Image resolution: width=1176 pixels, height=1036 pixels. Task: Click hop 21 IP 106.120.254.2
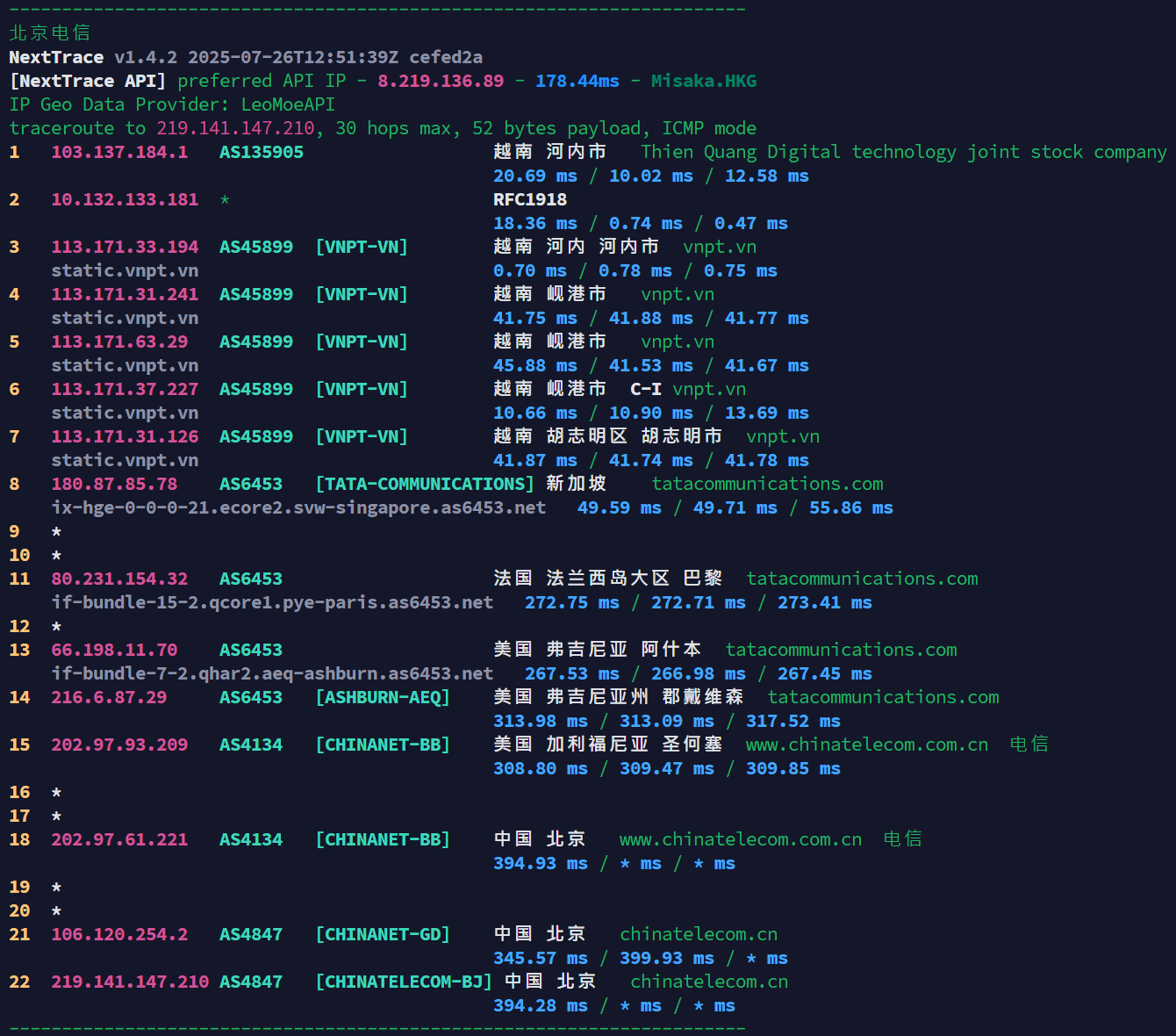119,934
